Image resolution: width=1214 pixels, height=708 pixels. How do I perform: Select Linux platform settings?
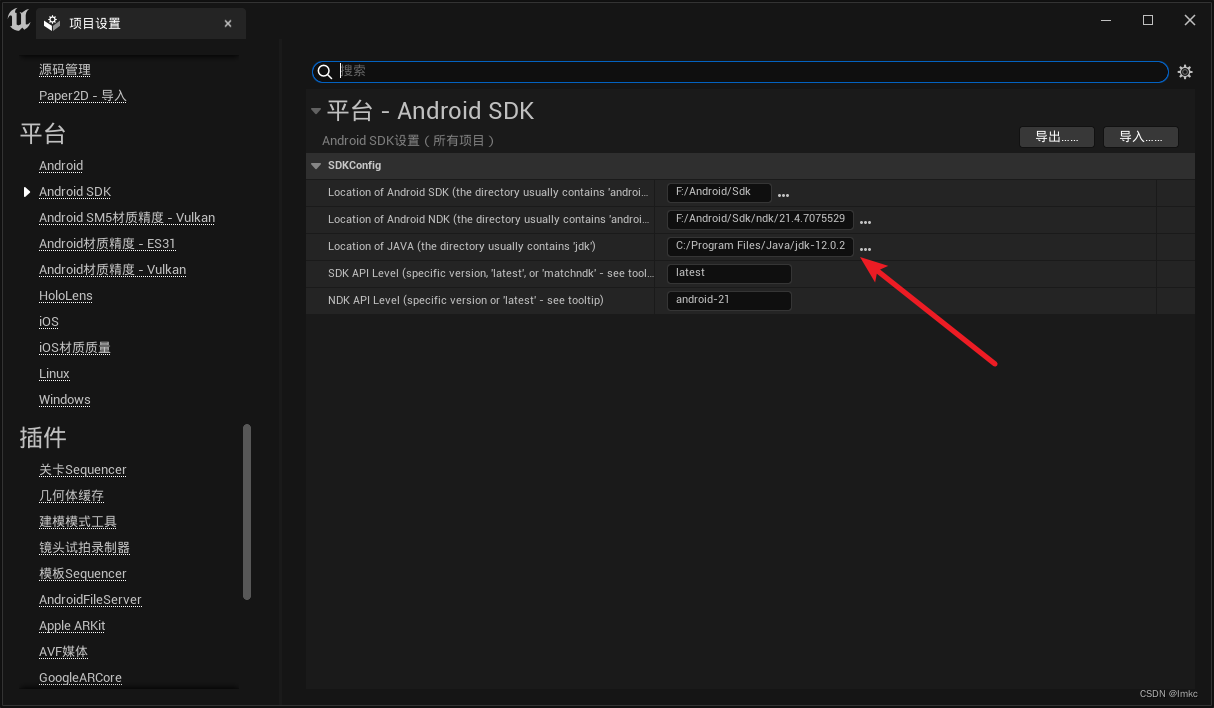54,374
